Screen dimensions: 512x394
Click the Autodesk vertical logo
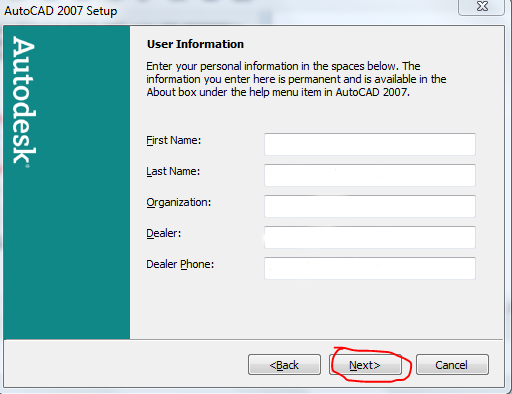(23, 101)
